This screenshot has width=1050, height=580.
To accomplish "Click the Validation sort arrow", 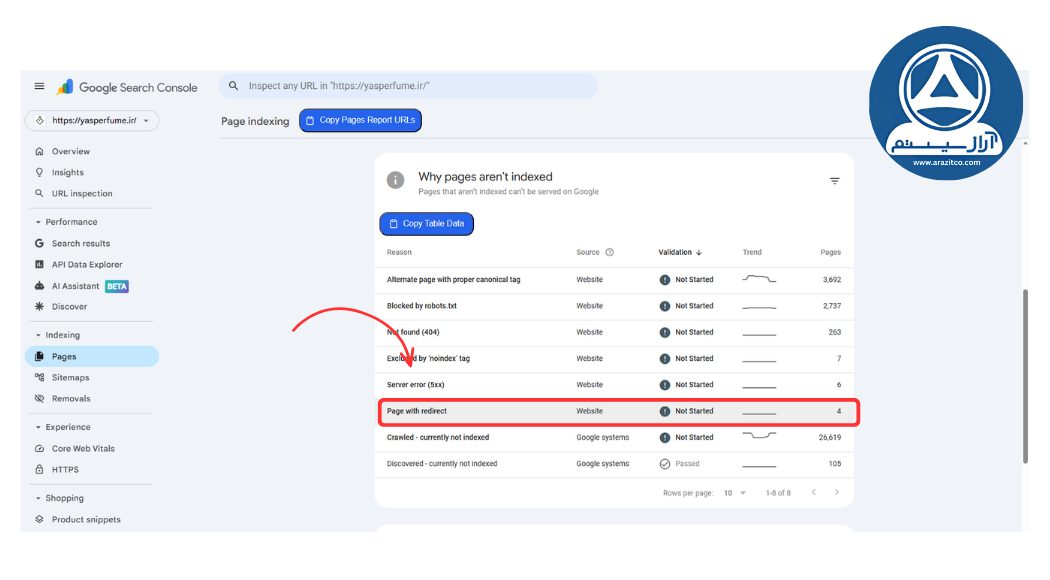I will click(x=699, y=252).
